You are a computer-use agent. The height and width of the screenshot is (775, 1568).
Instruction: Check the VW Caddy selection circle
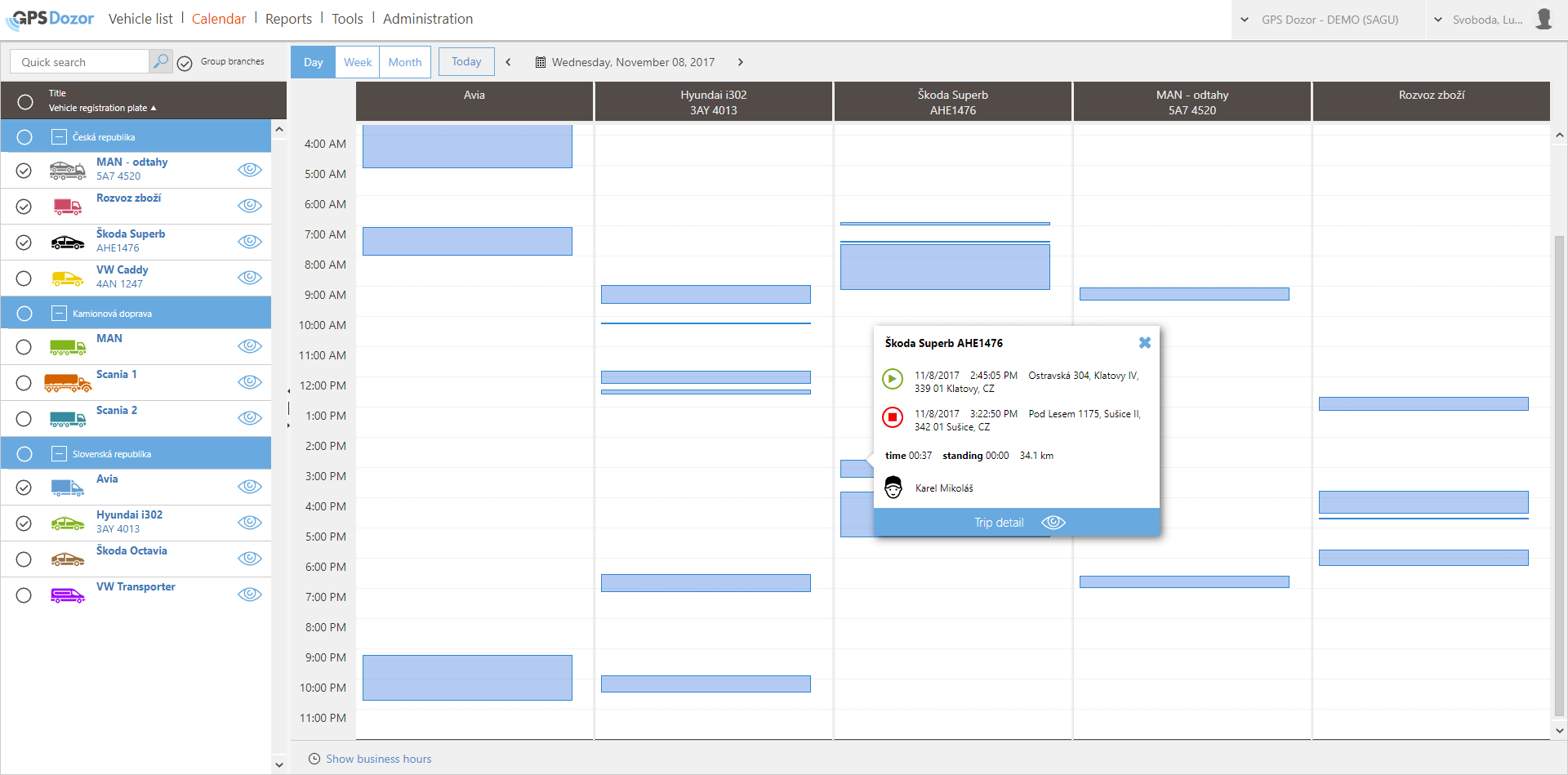point(24,278)
